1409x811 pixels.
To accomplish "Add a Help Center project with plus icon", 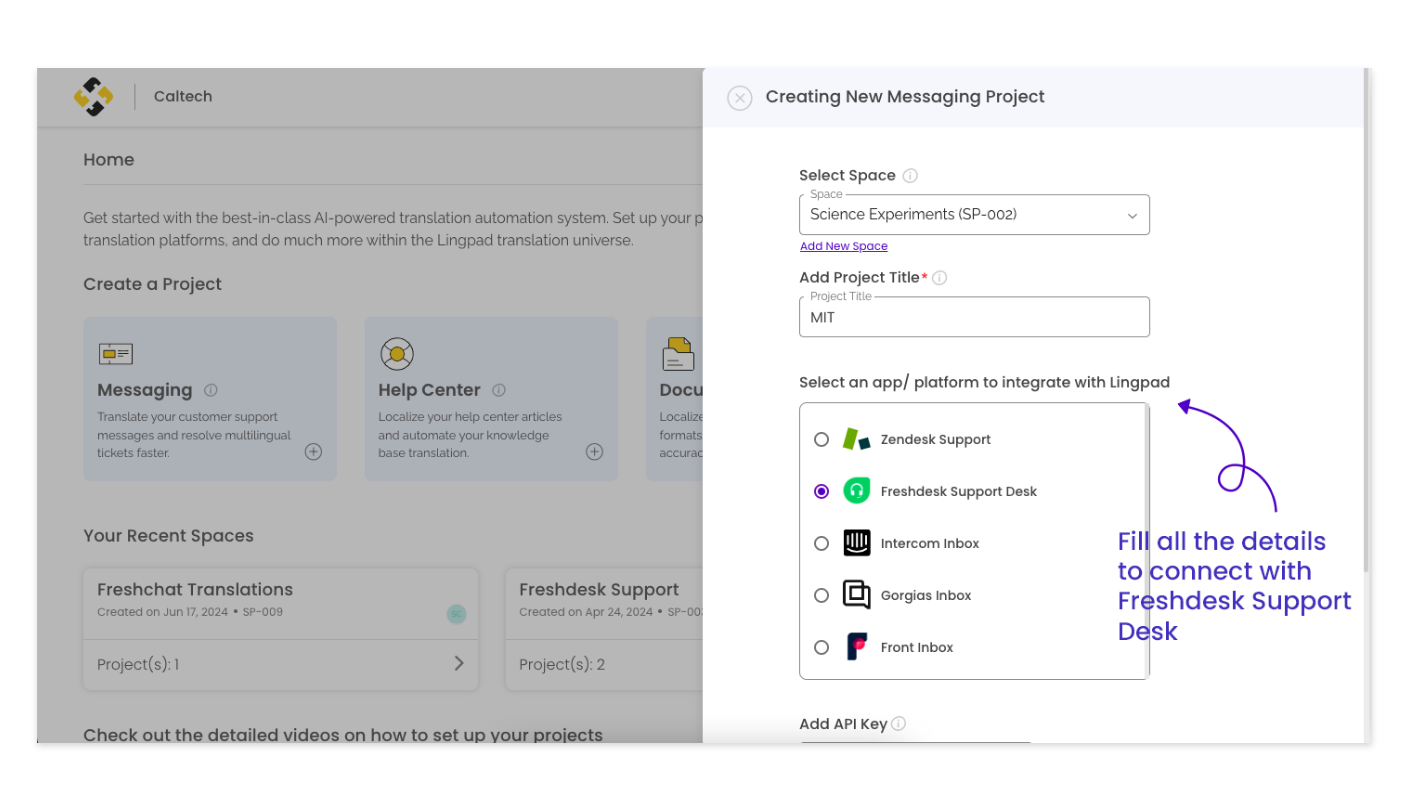I will pyautogui.click(x=594, y=452).
